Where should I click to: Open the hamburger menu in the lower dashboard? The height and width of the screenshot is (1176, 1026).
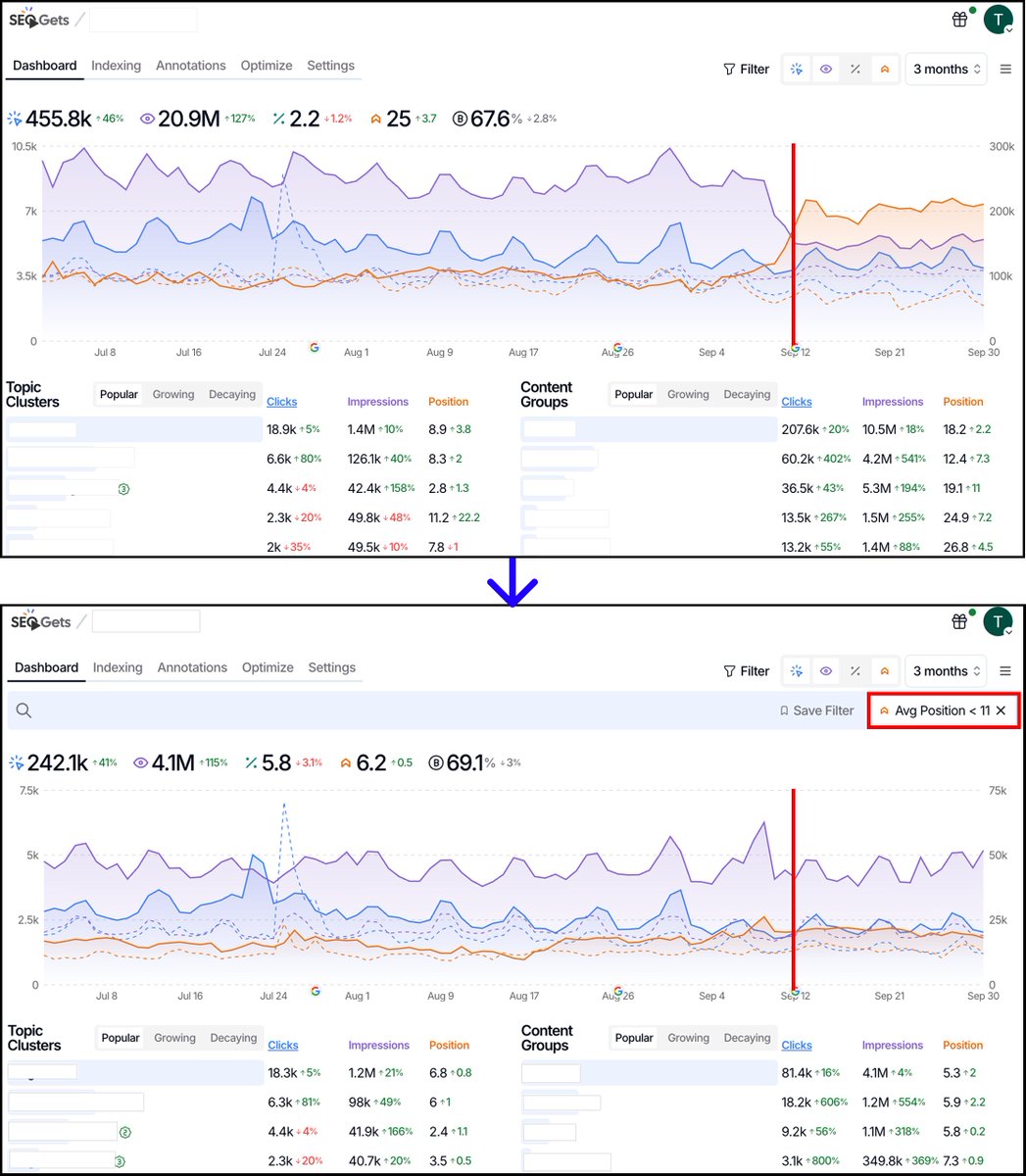pos(1005,671)
